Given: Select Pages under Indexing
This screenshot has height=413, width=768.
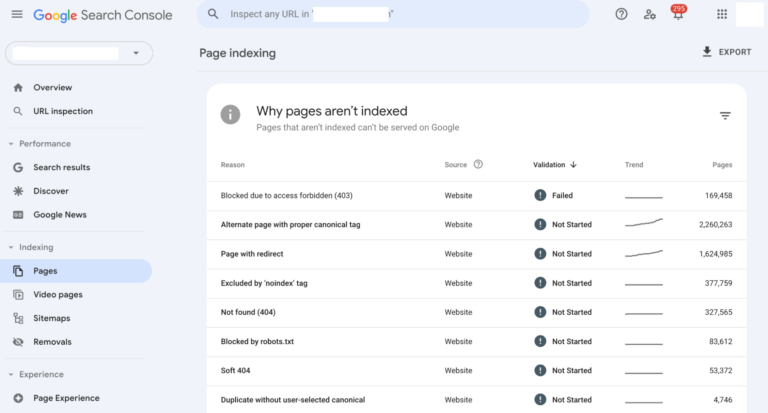Looking at the screenshot, I should (x=76, y=271).
